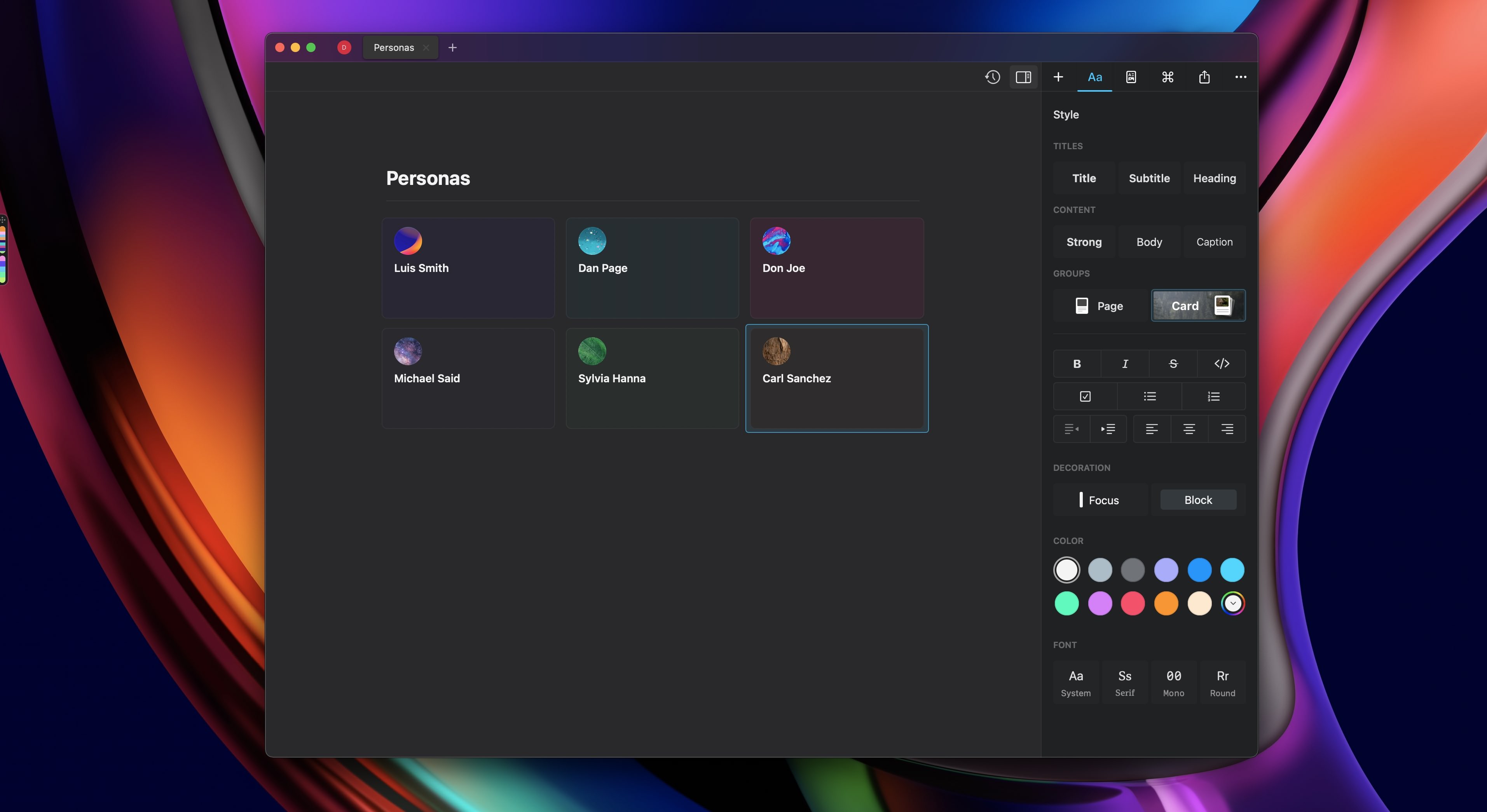Image resolution: width=1487 pixels, height=812 pixels.
Task: Switch to the Aa Style tab
Action: coord(1094,77)
